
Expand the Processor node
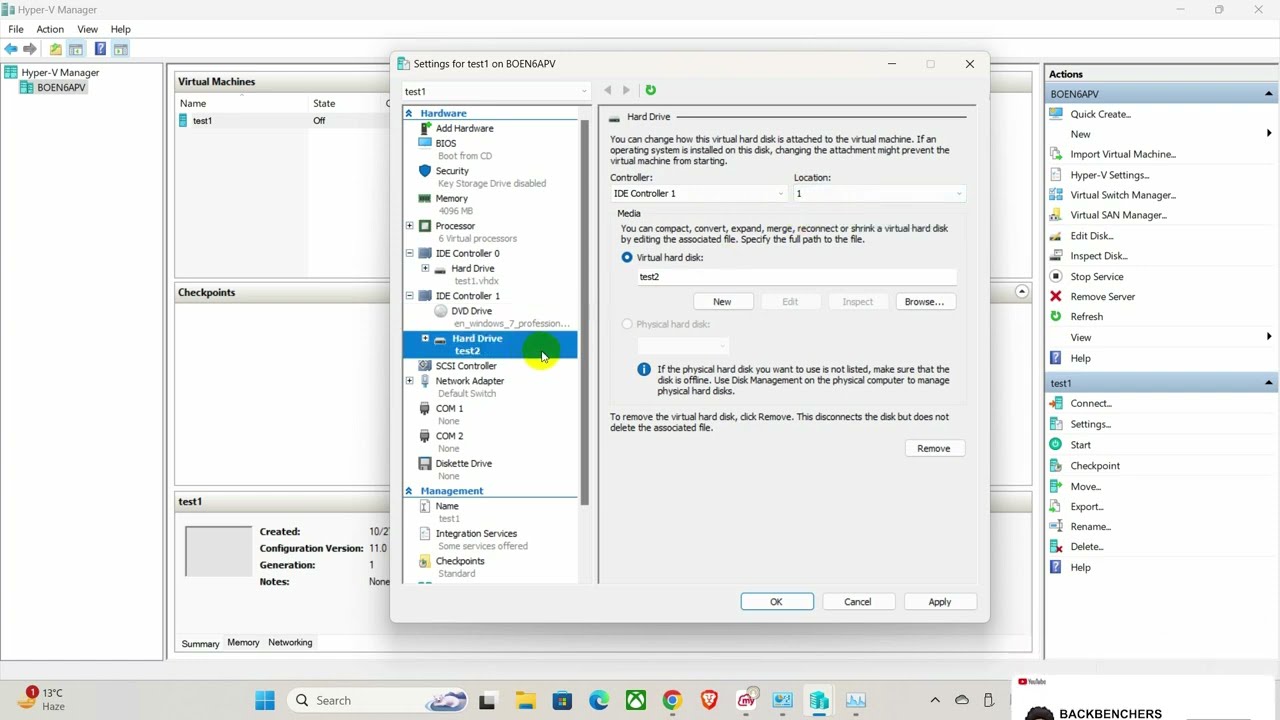pyautogui.click(x=409, y=226)
